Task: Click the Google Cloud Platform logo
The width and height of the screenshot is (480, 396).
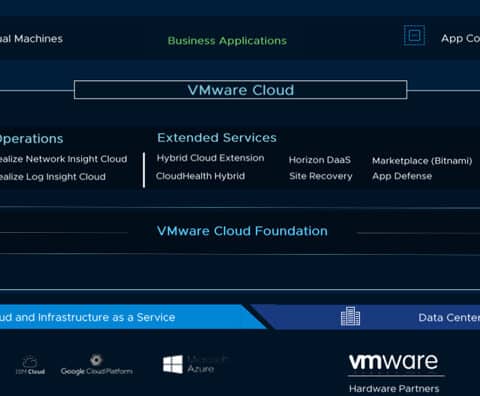Action: tap(96, 365)
